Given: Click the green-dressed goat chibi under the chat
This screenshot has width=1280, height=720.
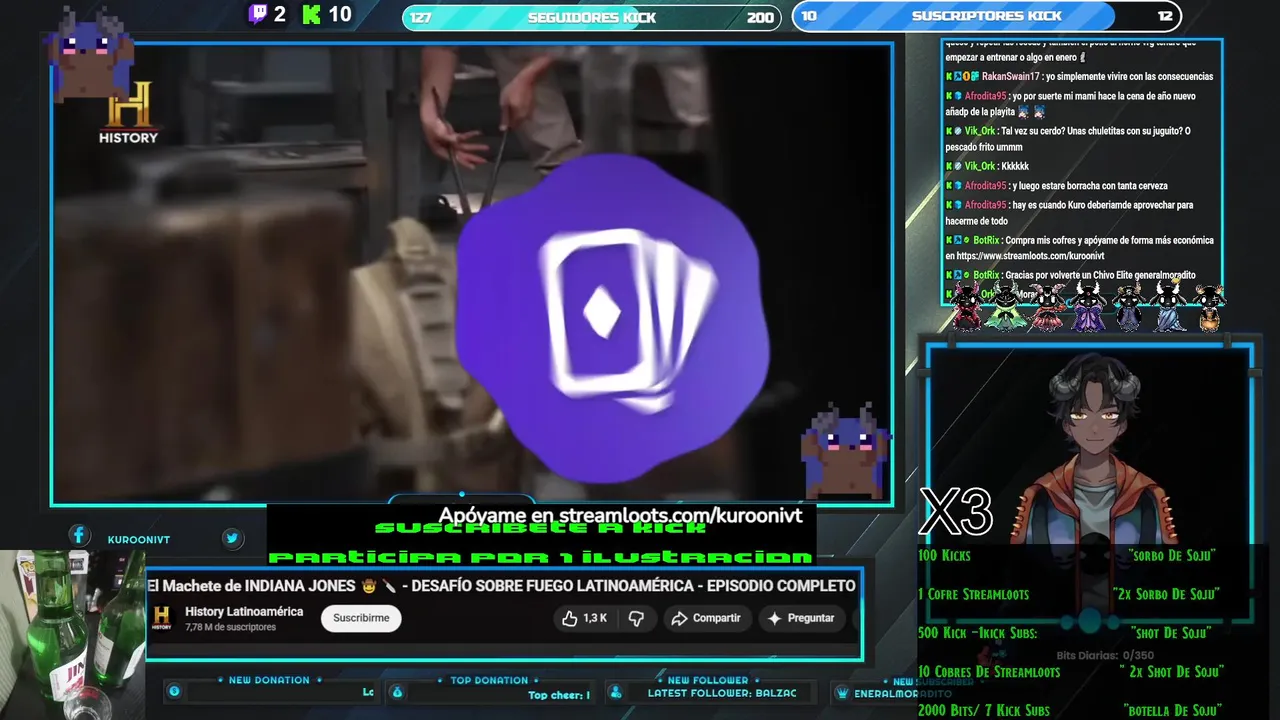Looking at the screenshot, I should 1004,306.
